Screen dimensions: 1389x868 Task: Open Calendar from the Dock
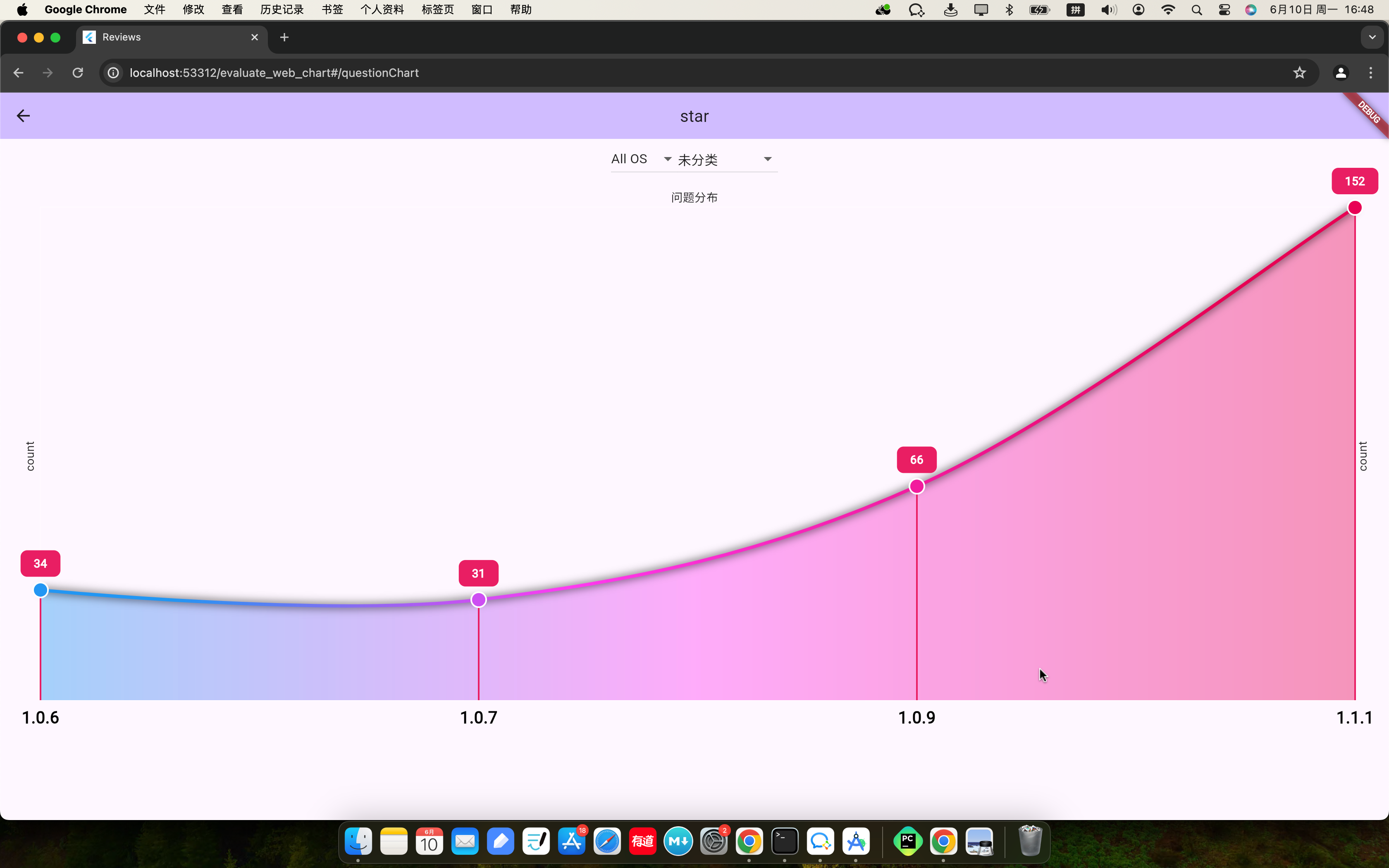pos(430,842)
